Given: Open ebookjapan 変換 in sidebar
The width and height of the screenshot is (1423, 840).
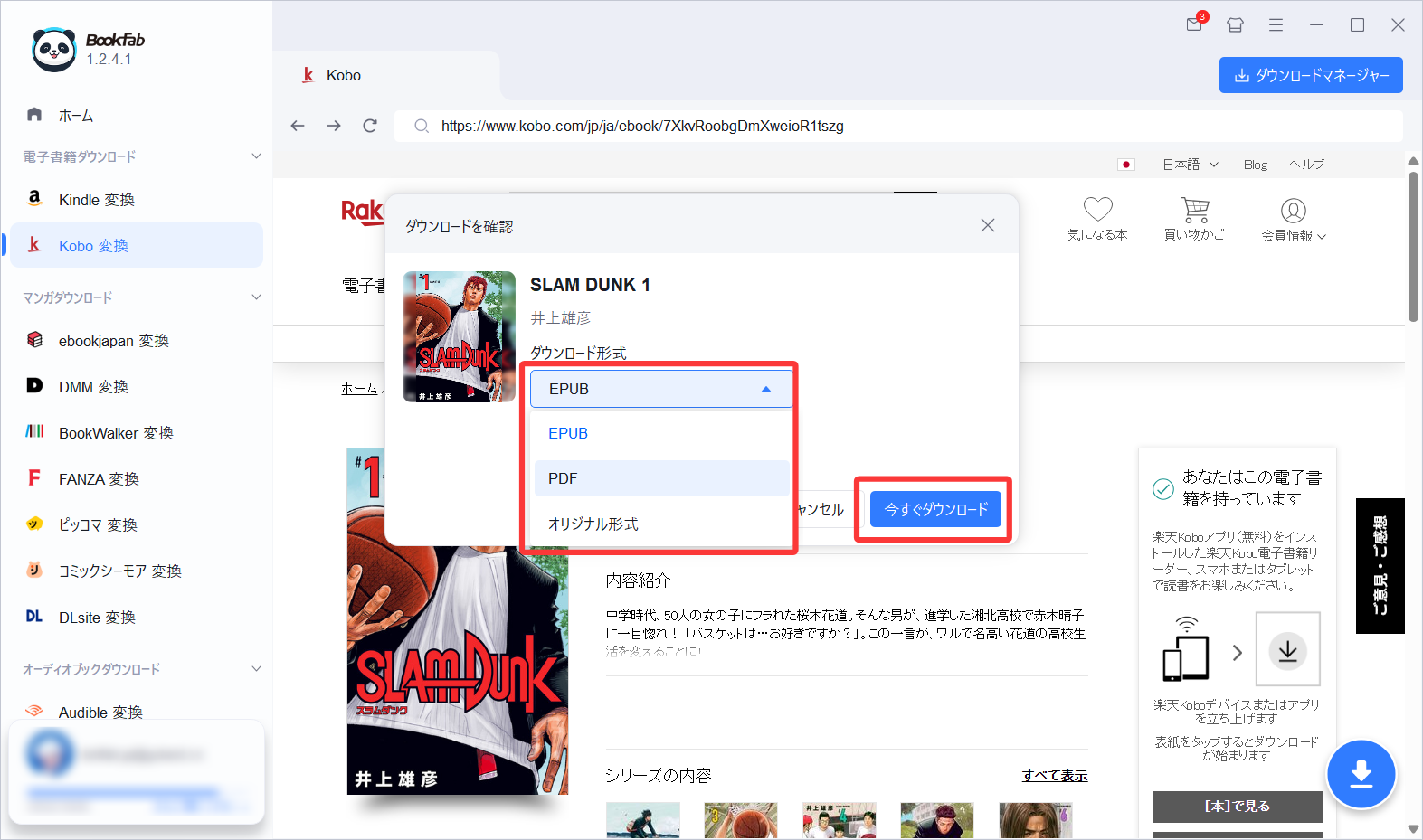Looking at the screenshot, I should tap(136, 340).
